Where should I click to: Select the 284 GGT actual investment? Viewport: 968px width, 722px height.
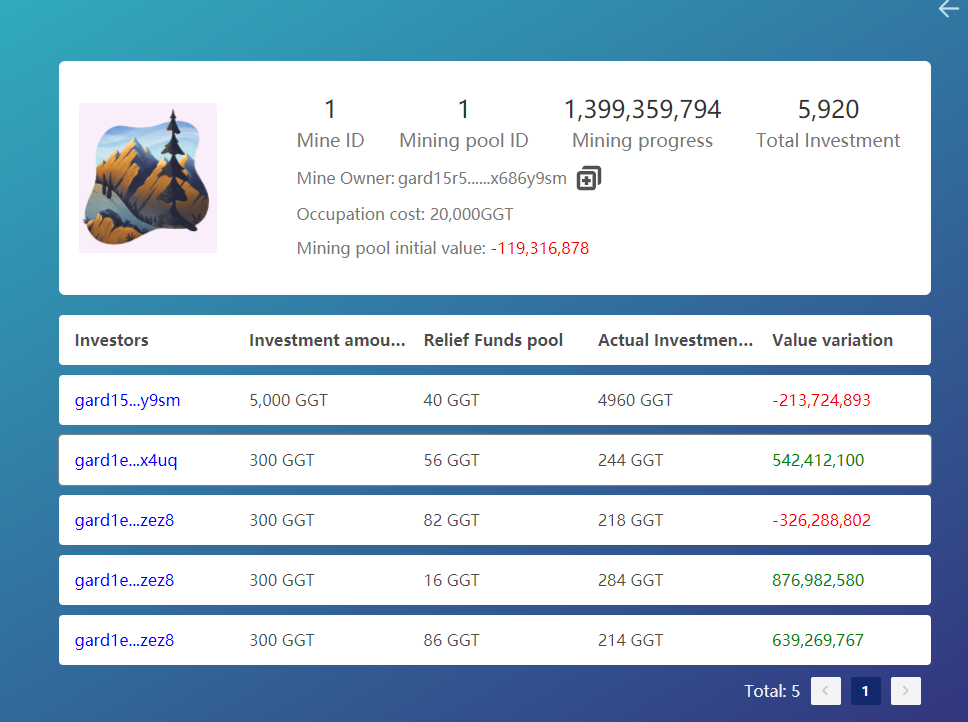tap(630, 579)
